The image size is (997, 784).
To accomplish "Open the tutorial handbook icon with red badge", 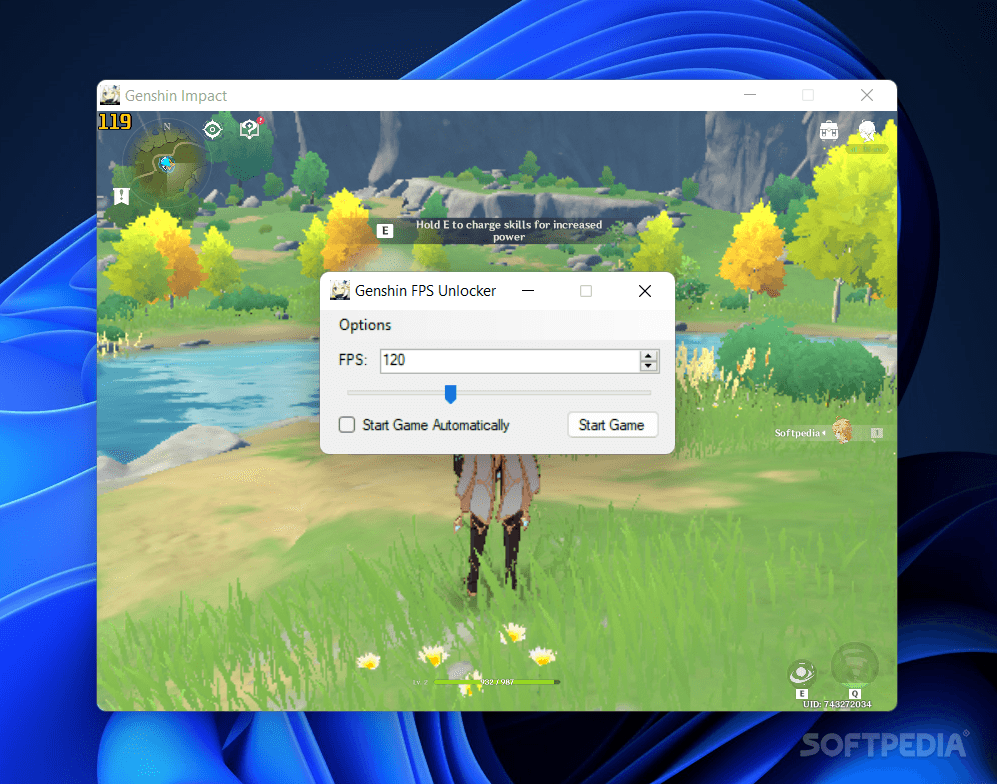I will point(251,128).
